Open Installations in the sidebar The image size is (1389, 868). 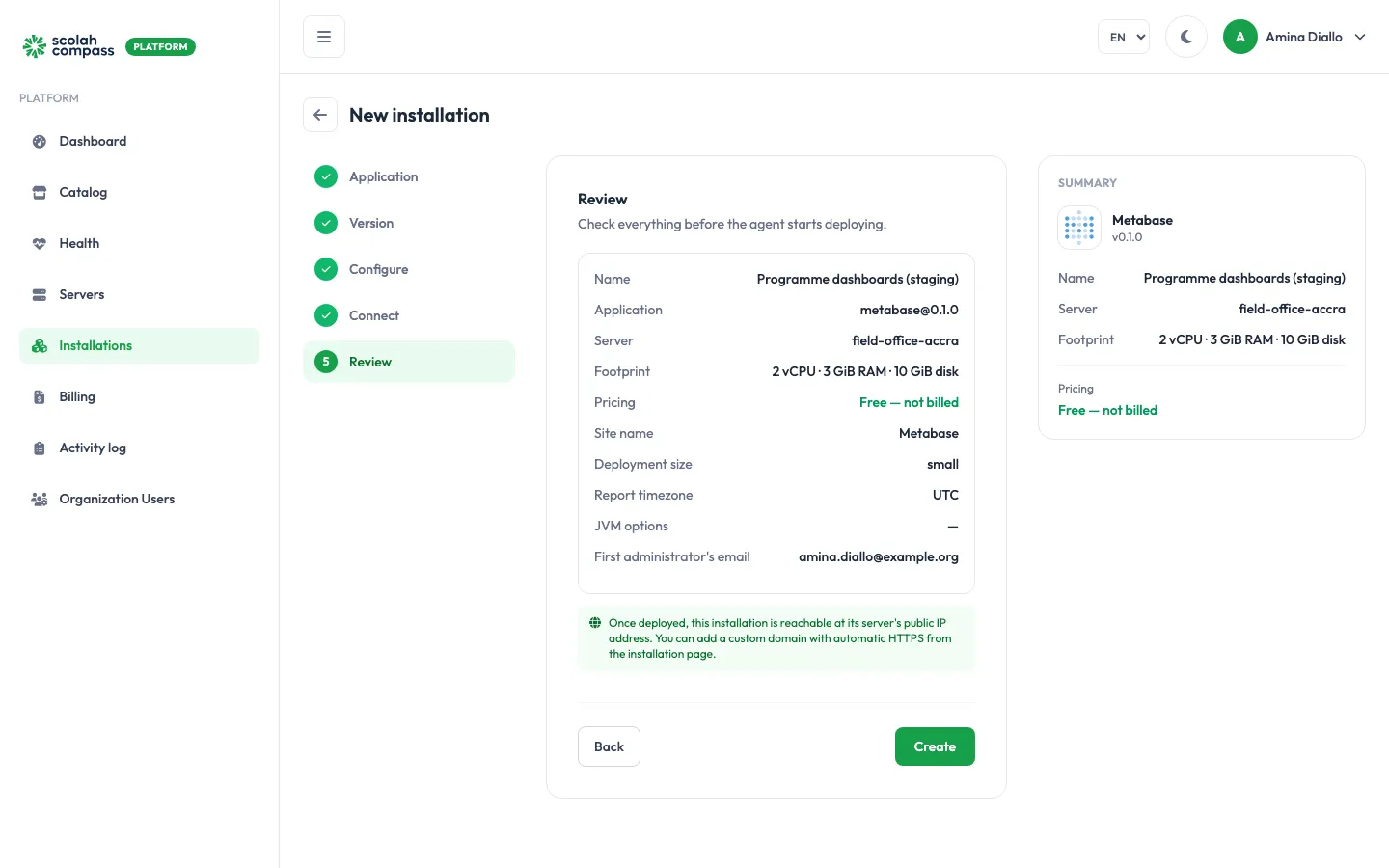[x=140, y=345]
